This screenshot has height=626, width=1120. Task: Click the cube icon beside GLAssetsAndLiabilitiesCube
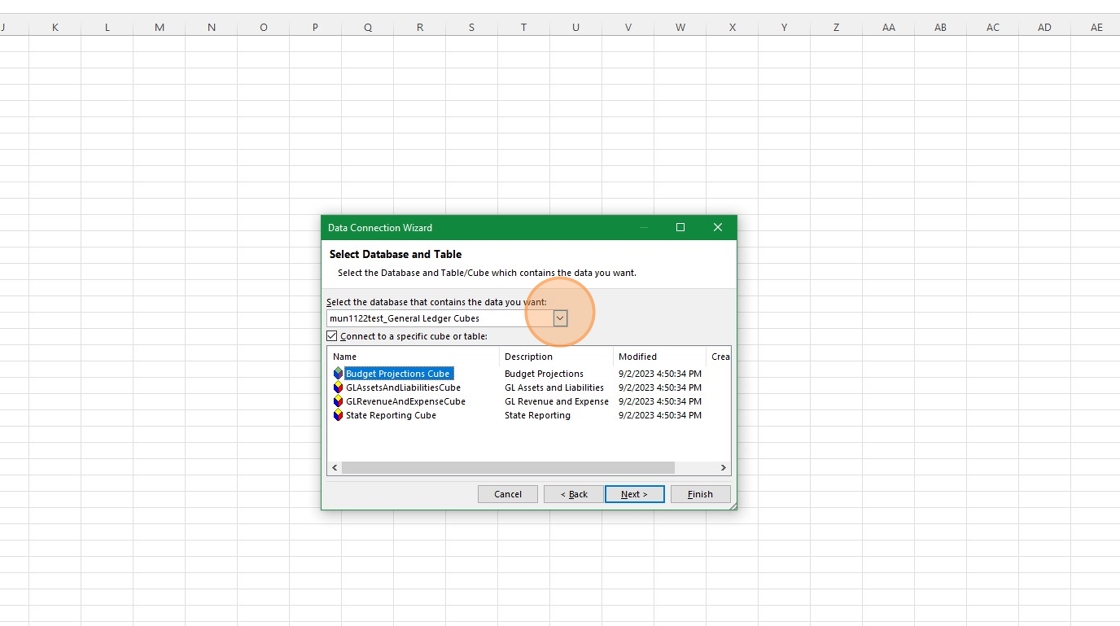338,387
